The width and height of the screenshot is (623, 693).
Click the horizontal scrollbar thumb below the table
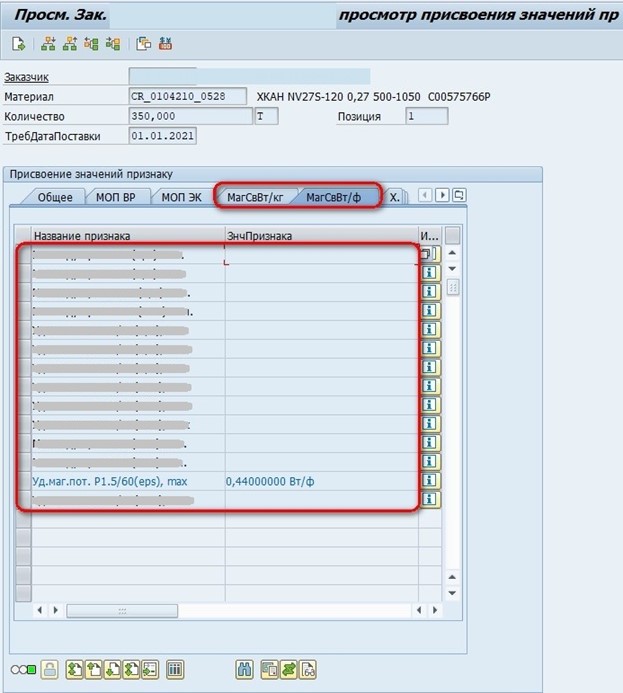122,611
